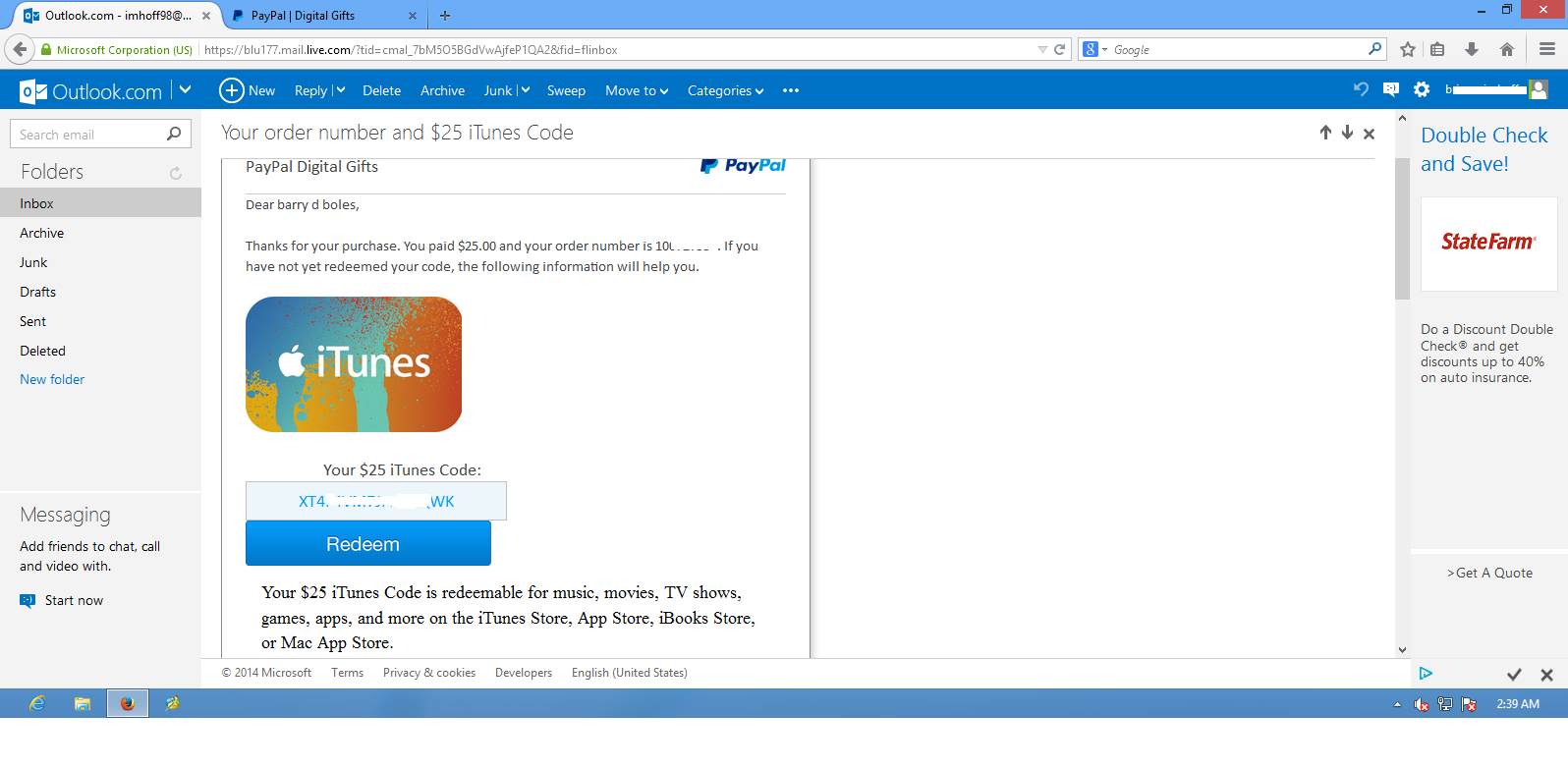Click the AdChoices triangle icon

tap(1426, 673)
